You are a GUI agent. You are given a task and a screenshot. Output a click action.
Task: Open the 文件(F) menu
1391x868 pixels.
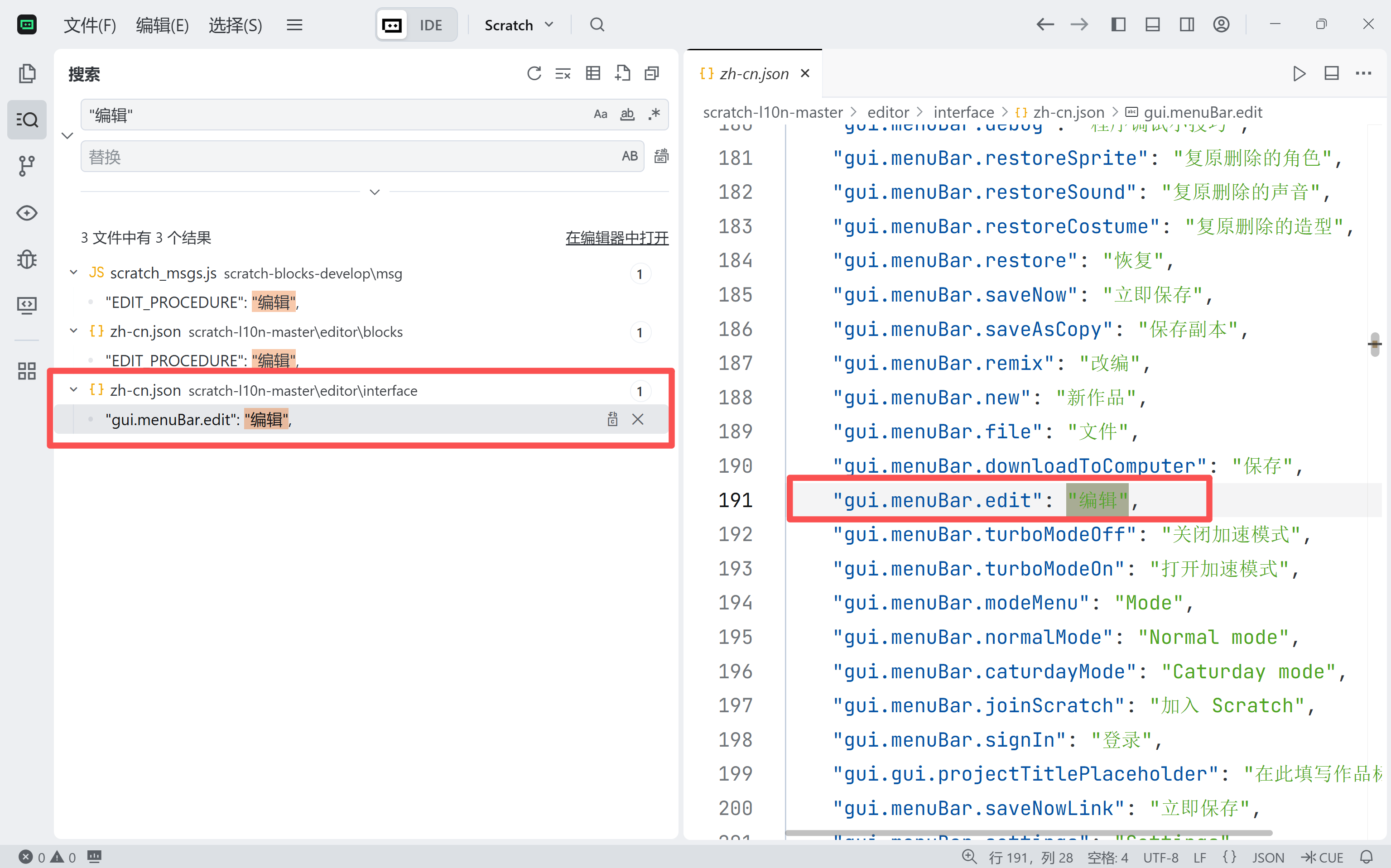[x=90, y=25]
